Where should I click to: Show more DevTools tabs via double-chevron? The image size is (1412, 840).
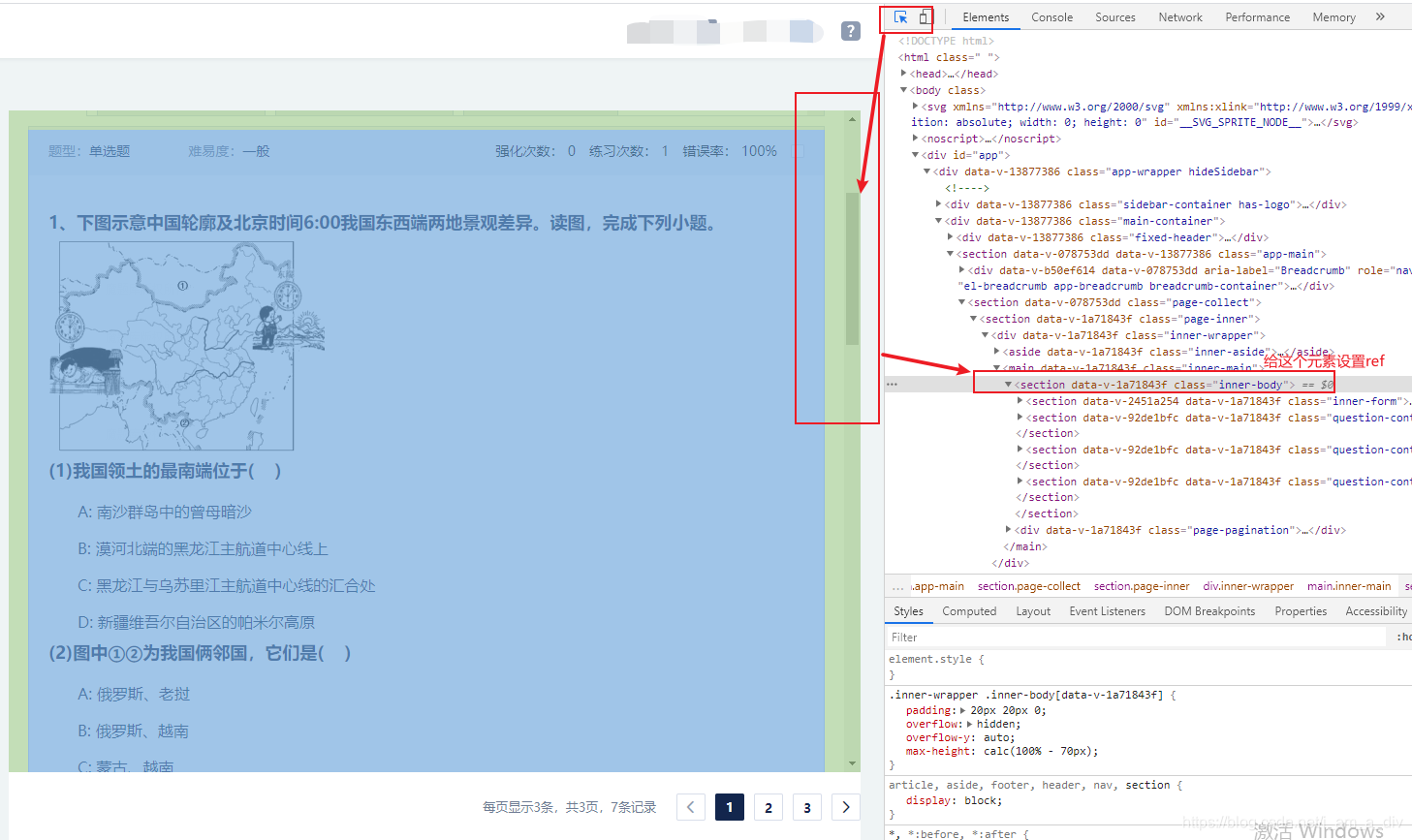pyautogui.click(x=1380, y=16)
